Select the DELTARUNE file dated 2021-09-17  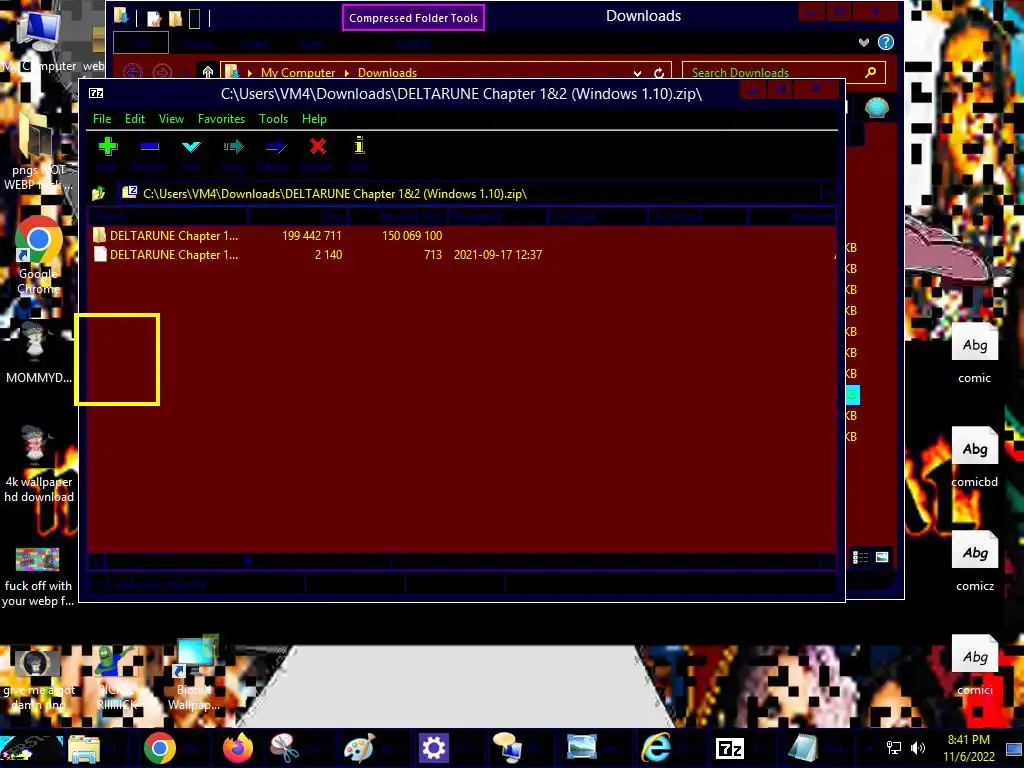point(462,255)
